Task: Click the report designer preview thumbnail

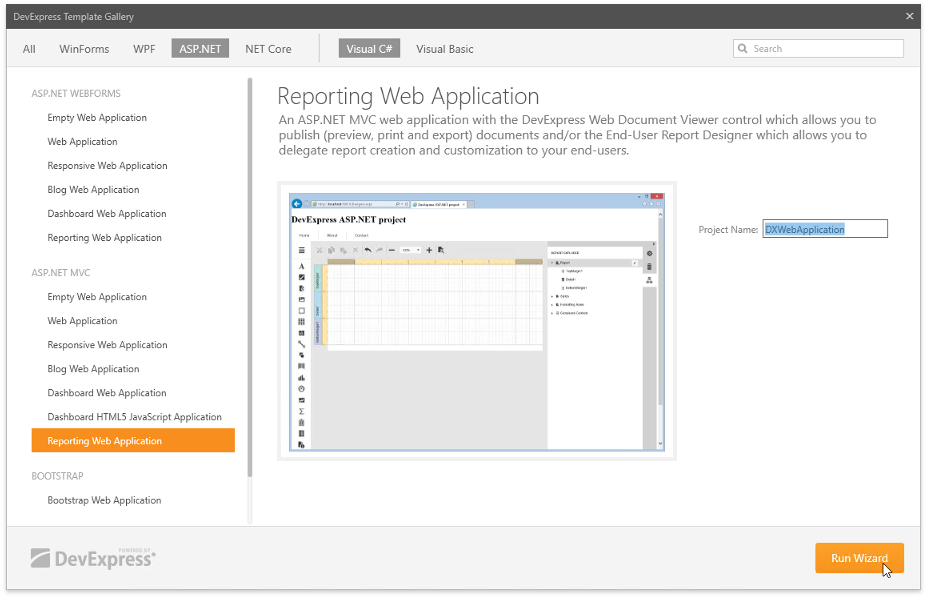Action: [477, 320]
